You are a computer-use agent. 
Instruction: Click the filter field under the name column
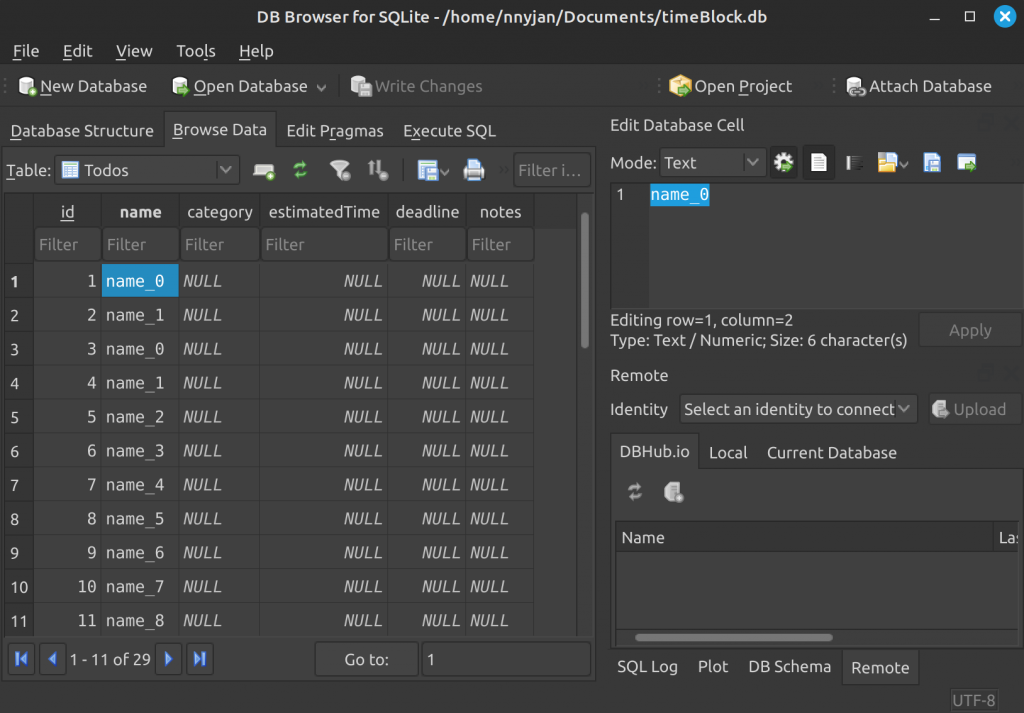[x=140, y=244]
